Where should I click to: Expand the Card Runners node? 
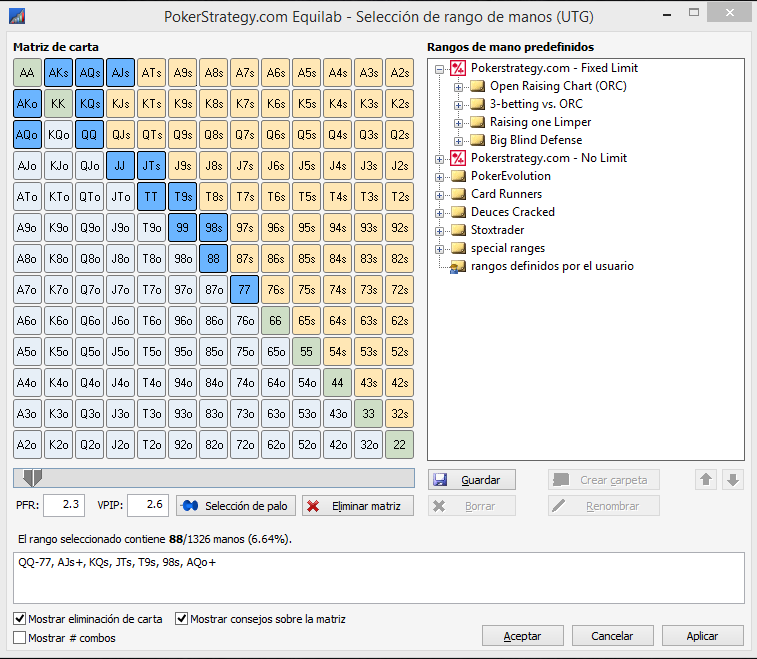pyautogui.click(x=439, y=195)
